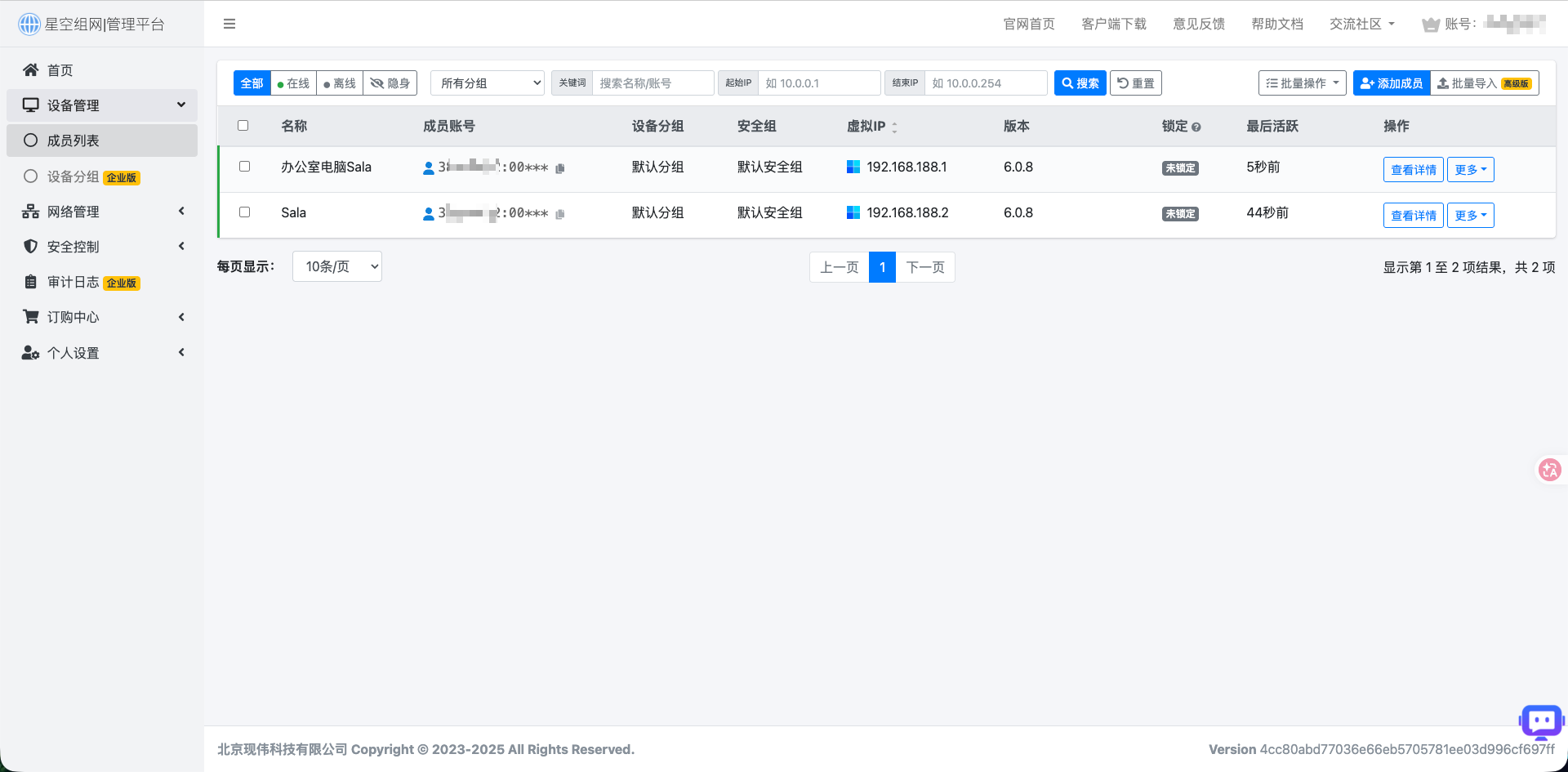This screenshot has width=1568, height=772.
Task: Click the 重置 button
Action: pos(1136,83)
